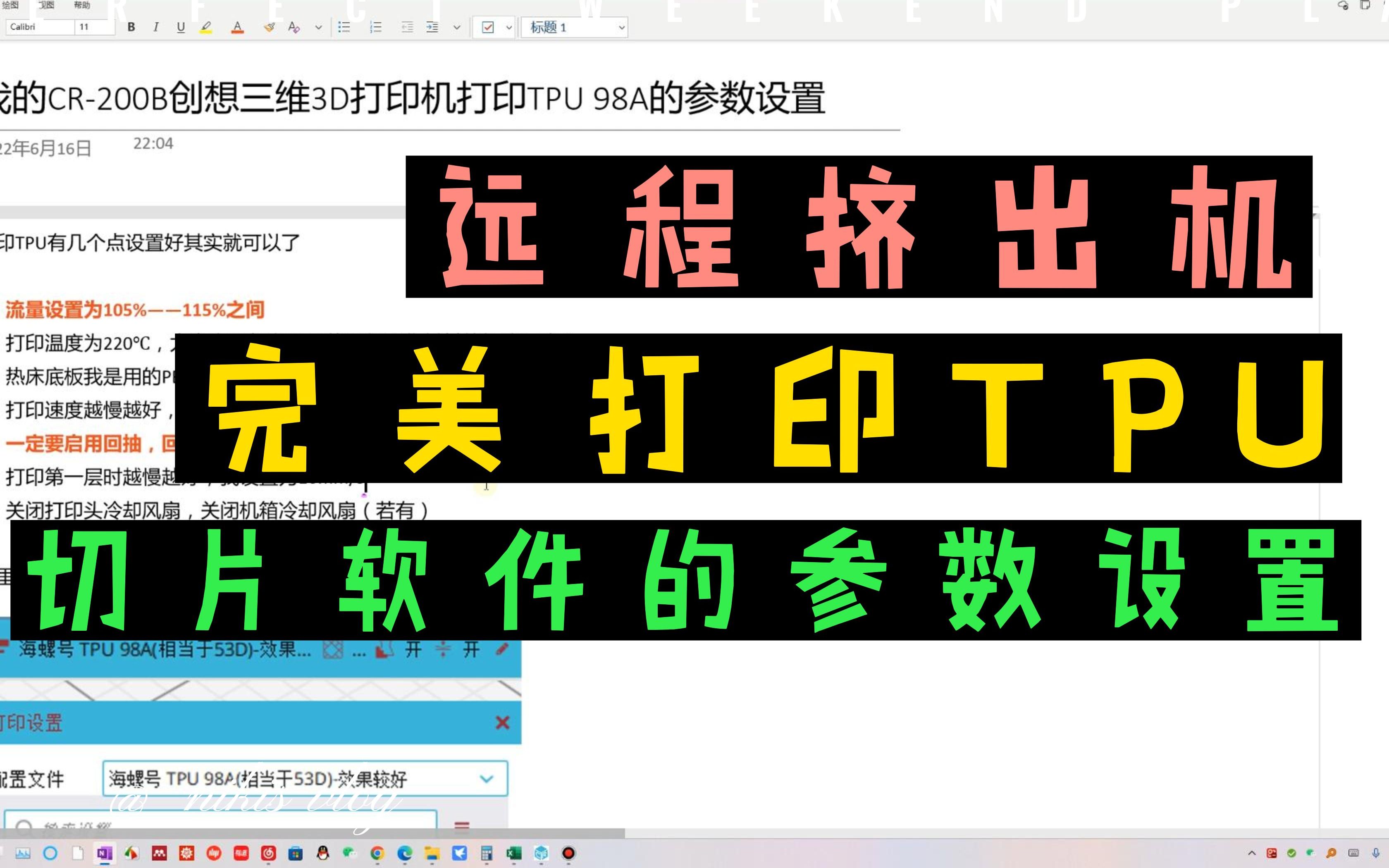Click the font size 11 box
Viewport: 1389px width, 868px height.
95,27
